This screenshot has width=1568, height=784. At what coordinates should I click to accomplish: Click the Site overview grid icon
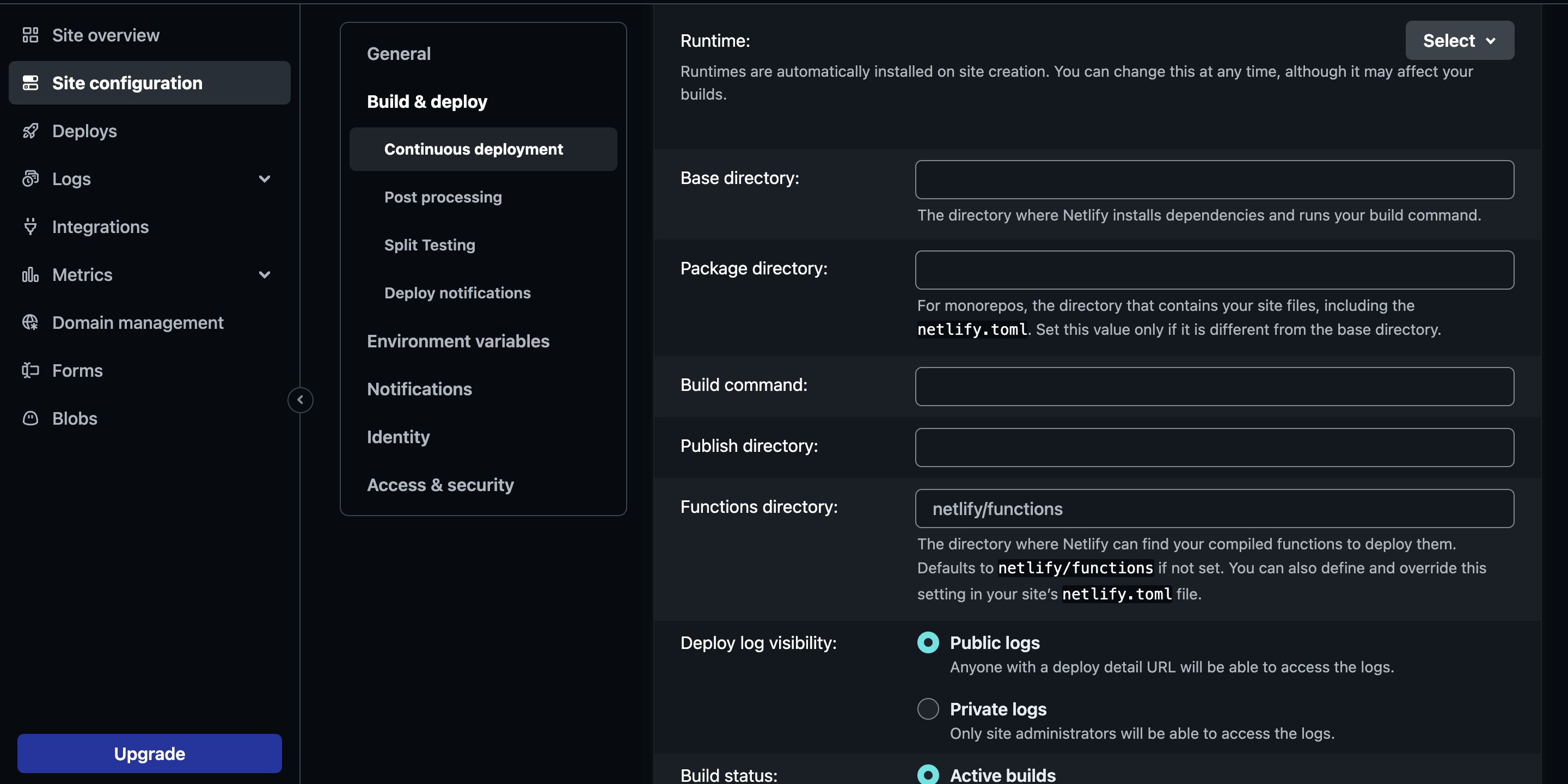pos(30,35)
